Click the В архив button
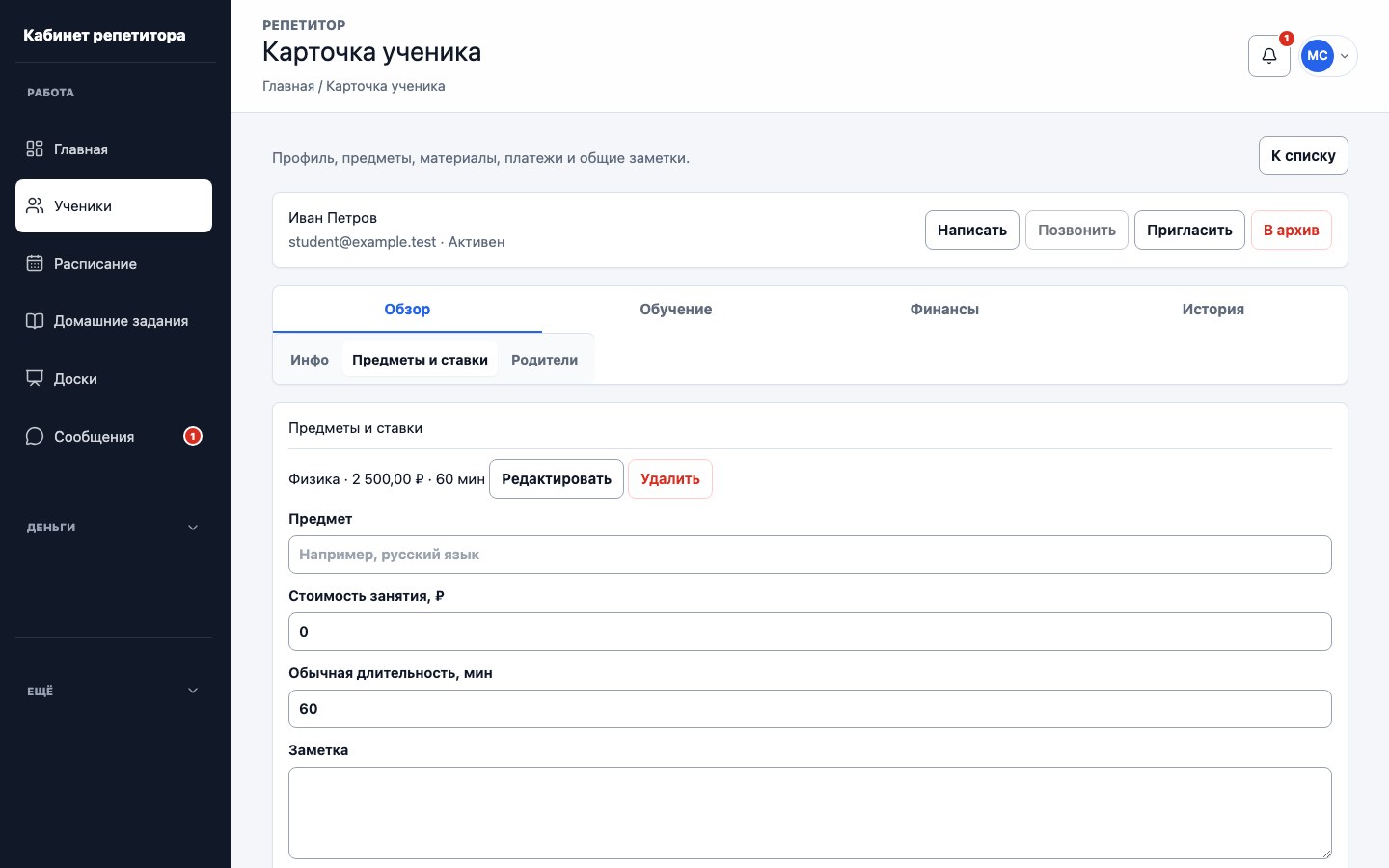Image resolution: width=1389 pixels, height=868 pixels. tap(1292, 231)
